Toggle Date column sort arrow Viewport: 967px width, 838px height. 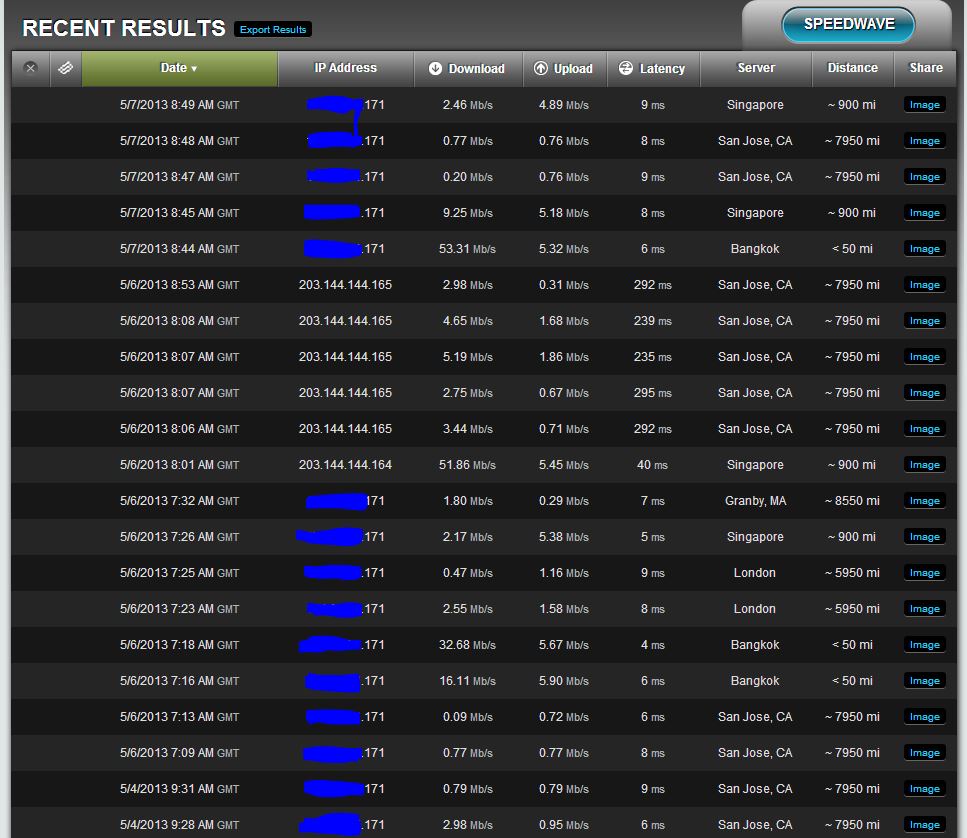pyautogui.click(x=194, y=68)
